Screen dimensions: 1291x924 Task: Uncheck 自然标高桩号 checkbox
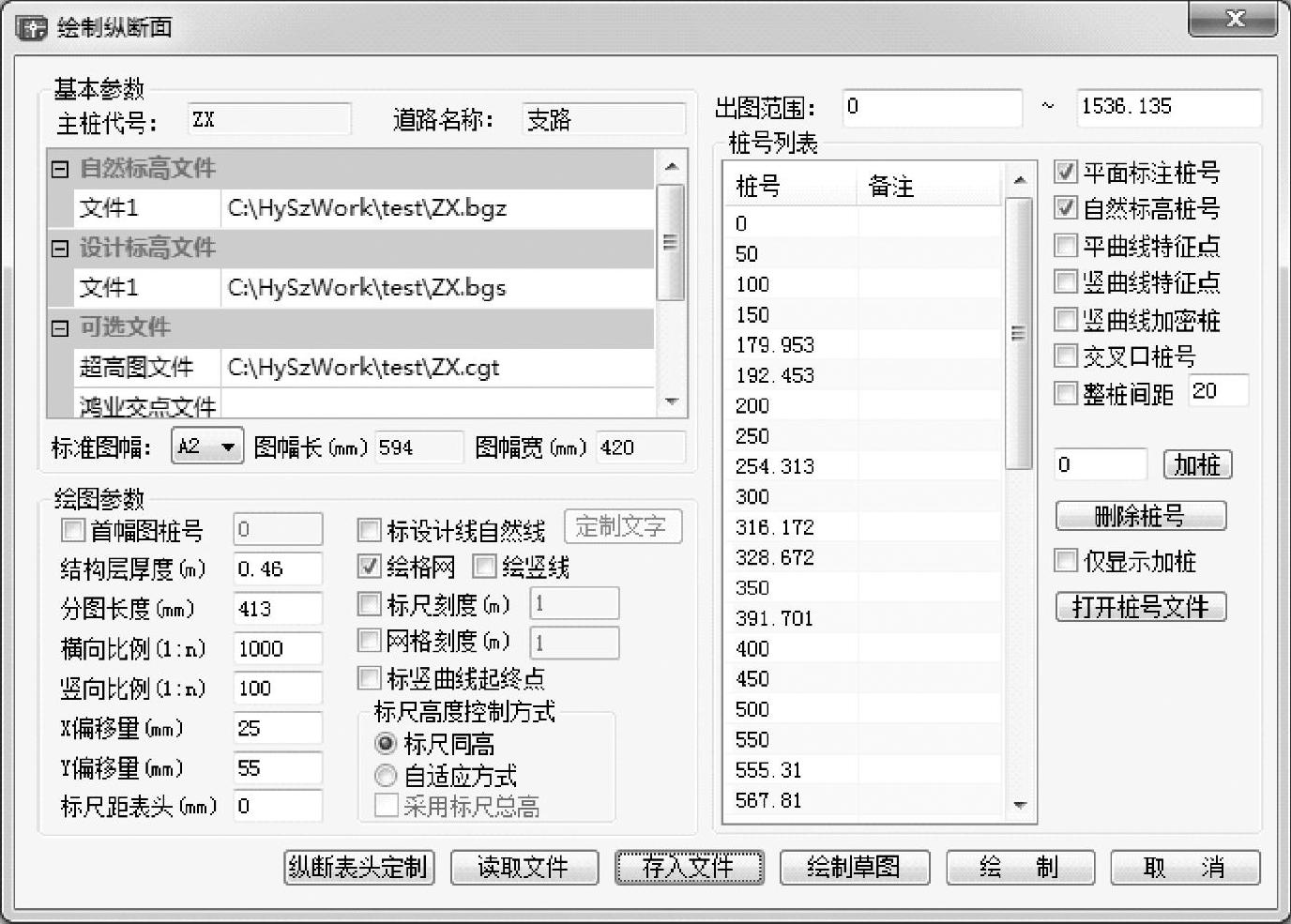[1065, 208]
